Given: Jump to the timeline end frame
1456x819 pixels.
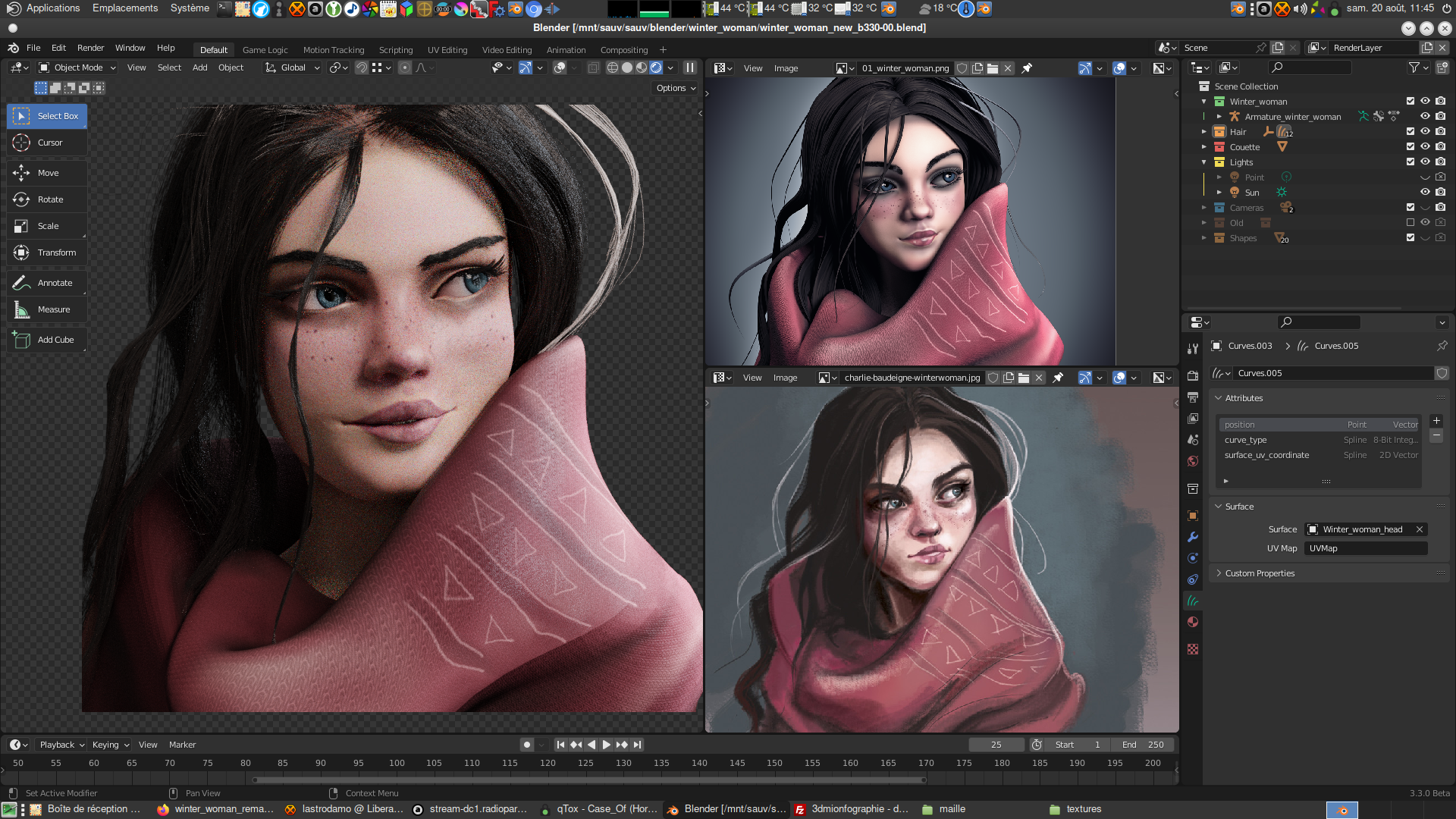Looking at the screenshot, I should point(637,745).
